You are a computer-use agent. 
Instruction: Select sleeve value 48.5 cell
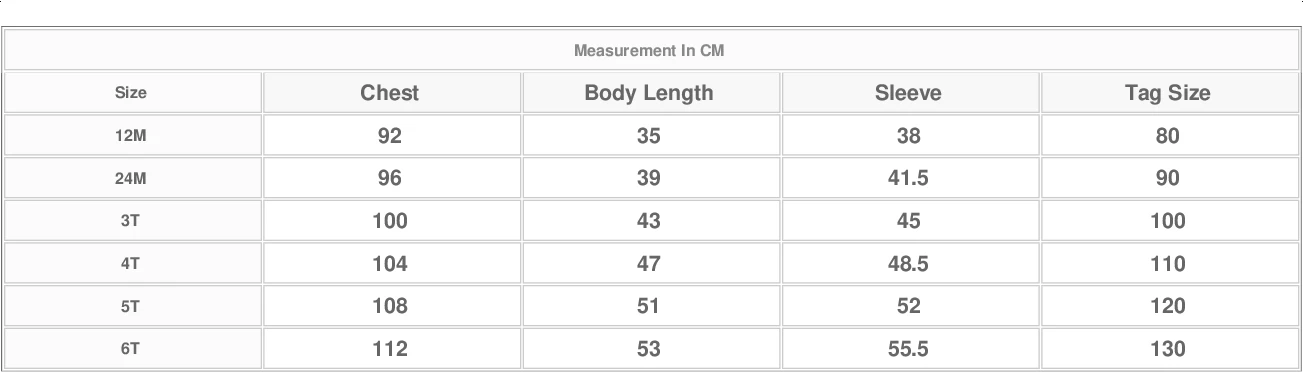[908, 264]
